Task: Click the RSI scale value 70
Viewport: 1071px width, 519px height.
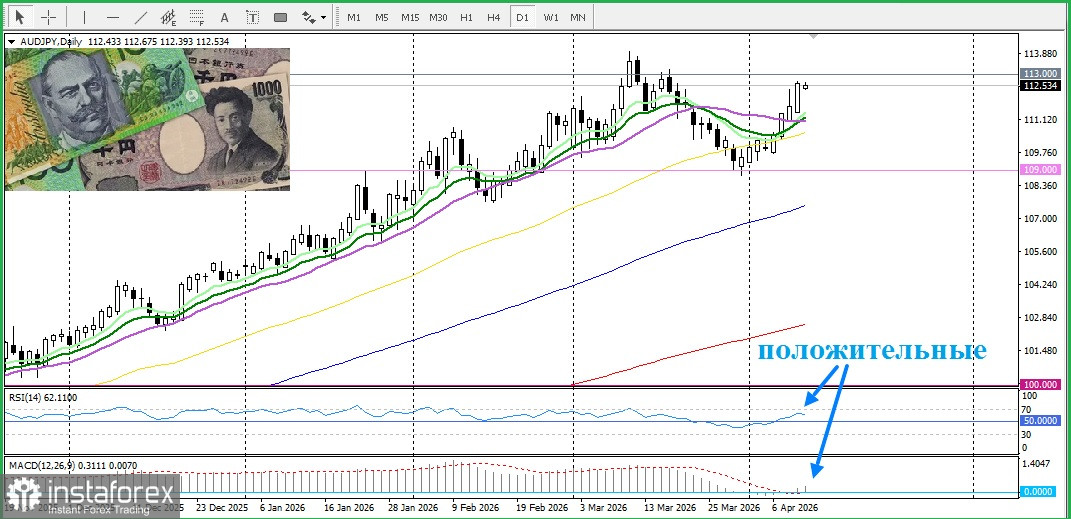Action: coord(1026,410)
